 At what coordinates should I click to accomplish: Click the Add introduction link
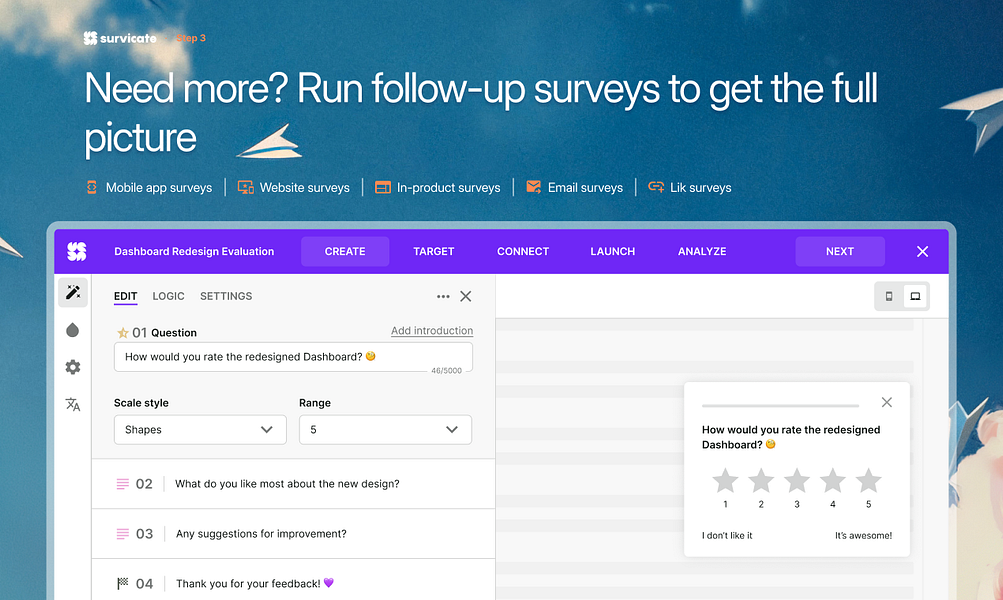[x=431, y=330]
